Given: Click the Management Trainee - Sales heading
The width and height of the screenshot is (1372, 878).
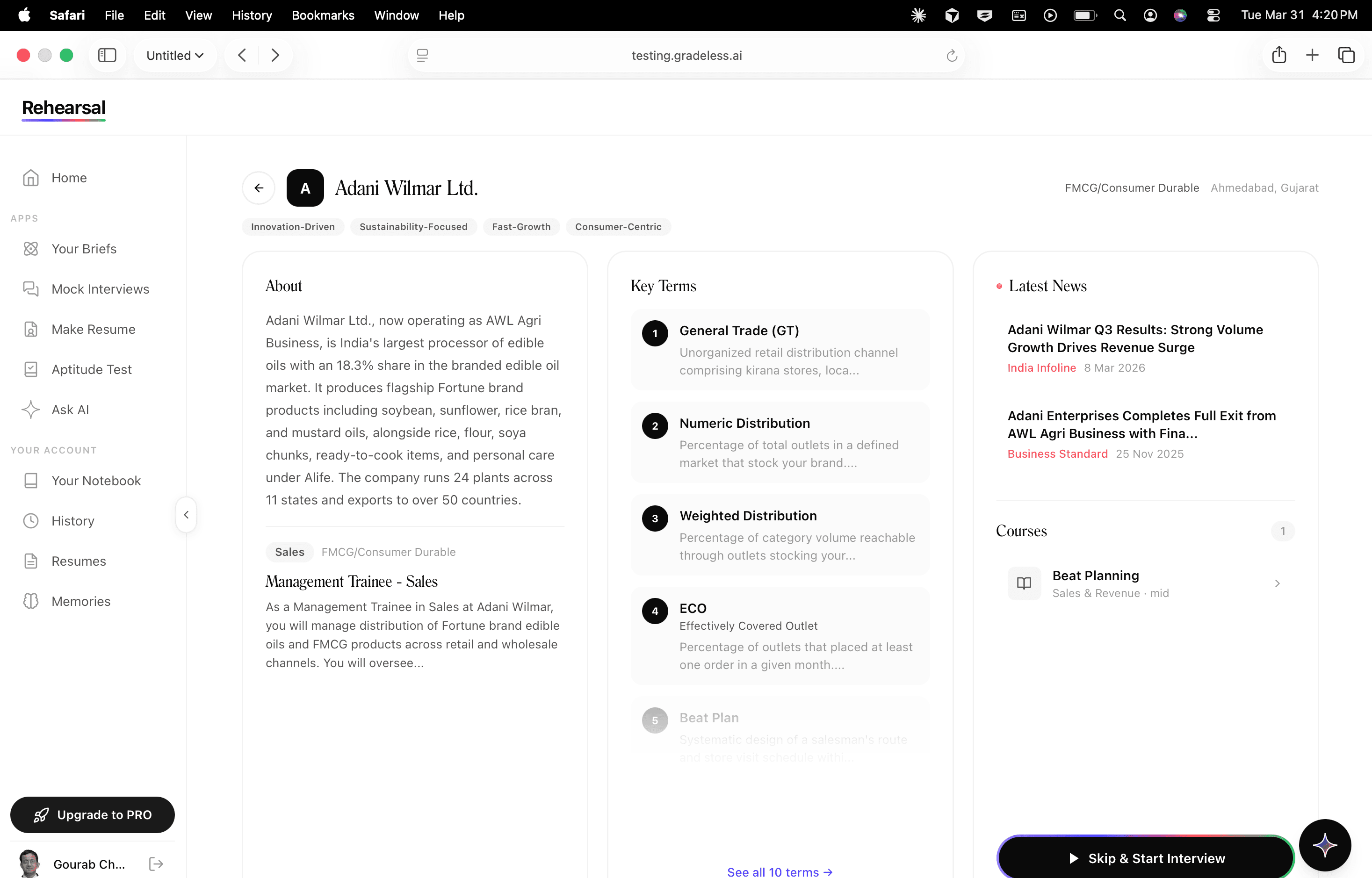Looking at the screenshot, I should (351, 581).
